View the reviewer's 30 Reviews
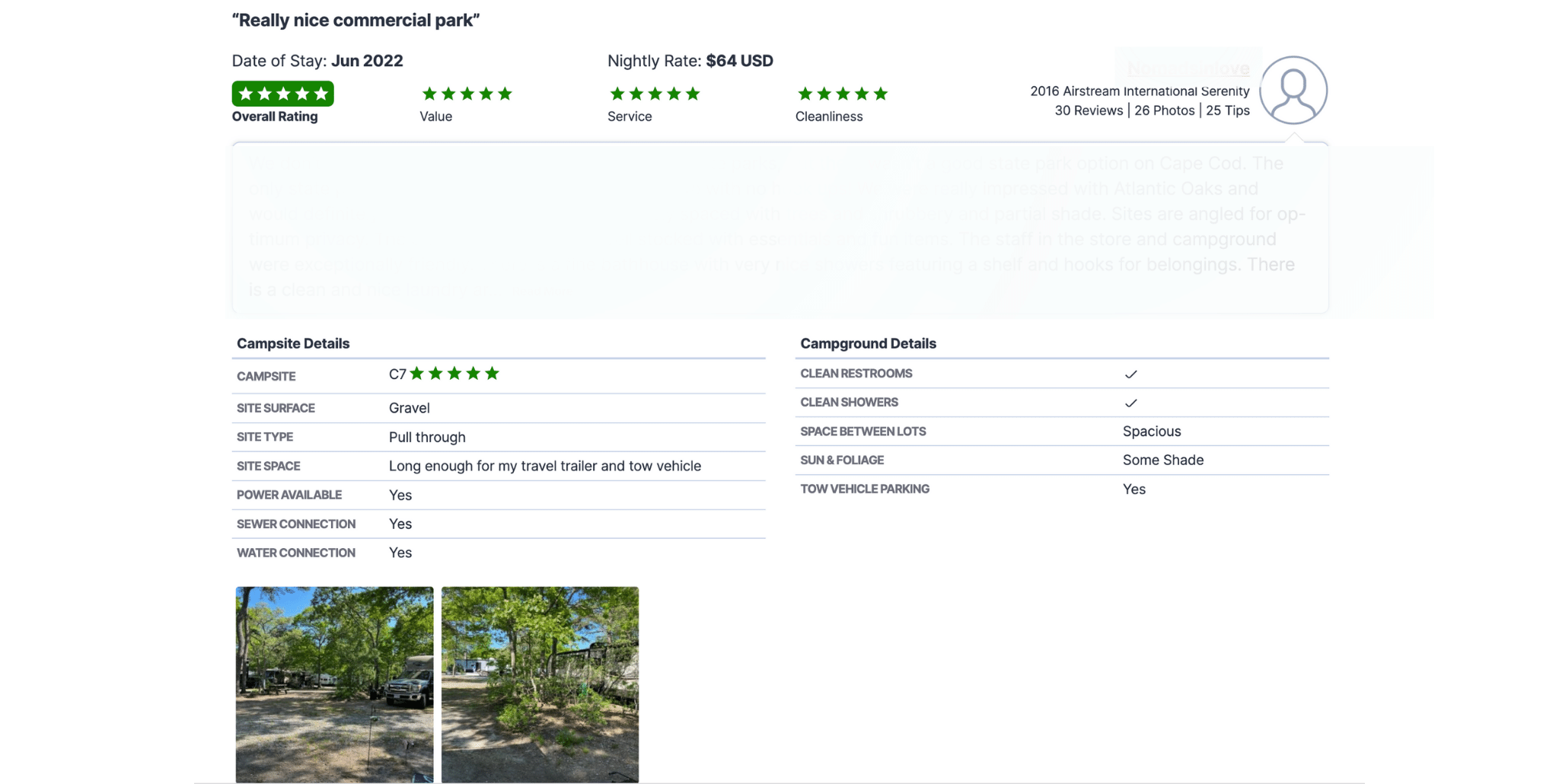 (x=1088, y=110)
